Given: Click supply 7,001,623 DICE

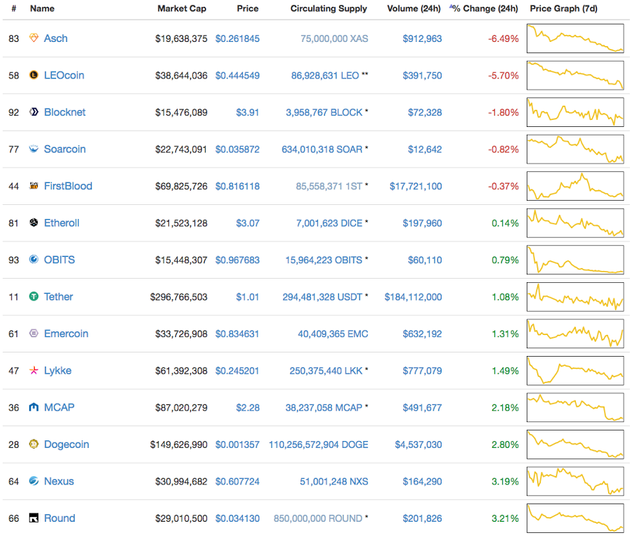Looking at the screenshot, I should click(x=329, y=223).
